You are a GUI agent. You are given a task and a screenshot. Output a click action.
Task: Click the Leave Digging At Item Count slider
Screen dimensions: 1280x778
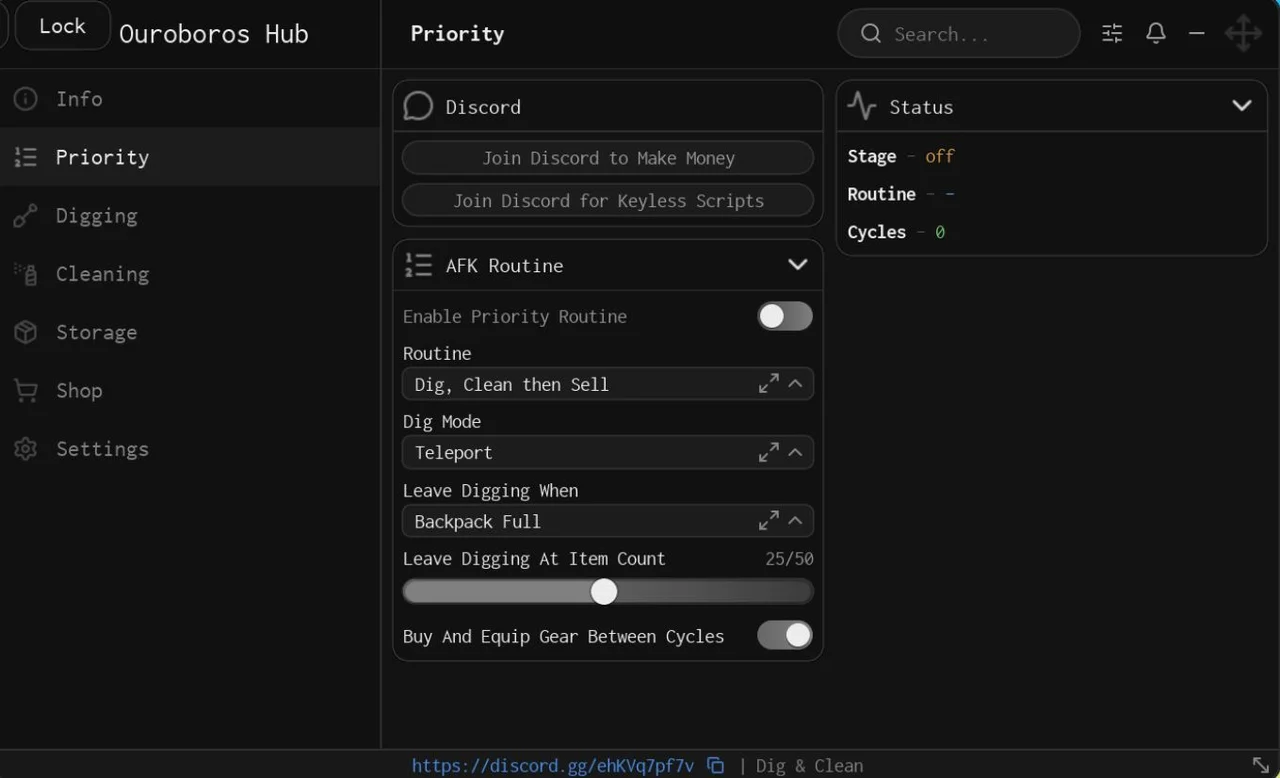(x=608, y=592)
